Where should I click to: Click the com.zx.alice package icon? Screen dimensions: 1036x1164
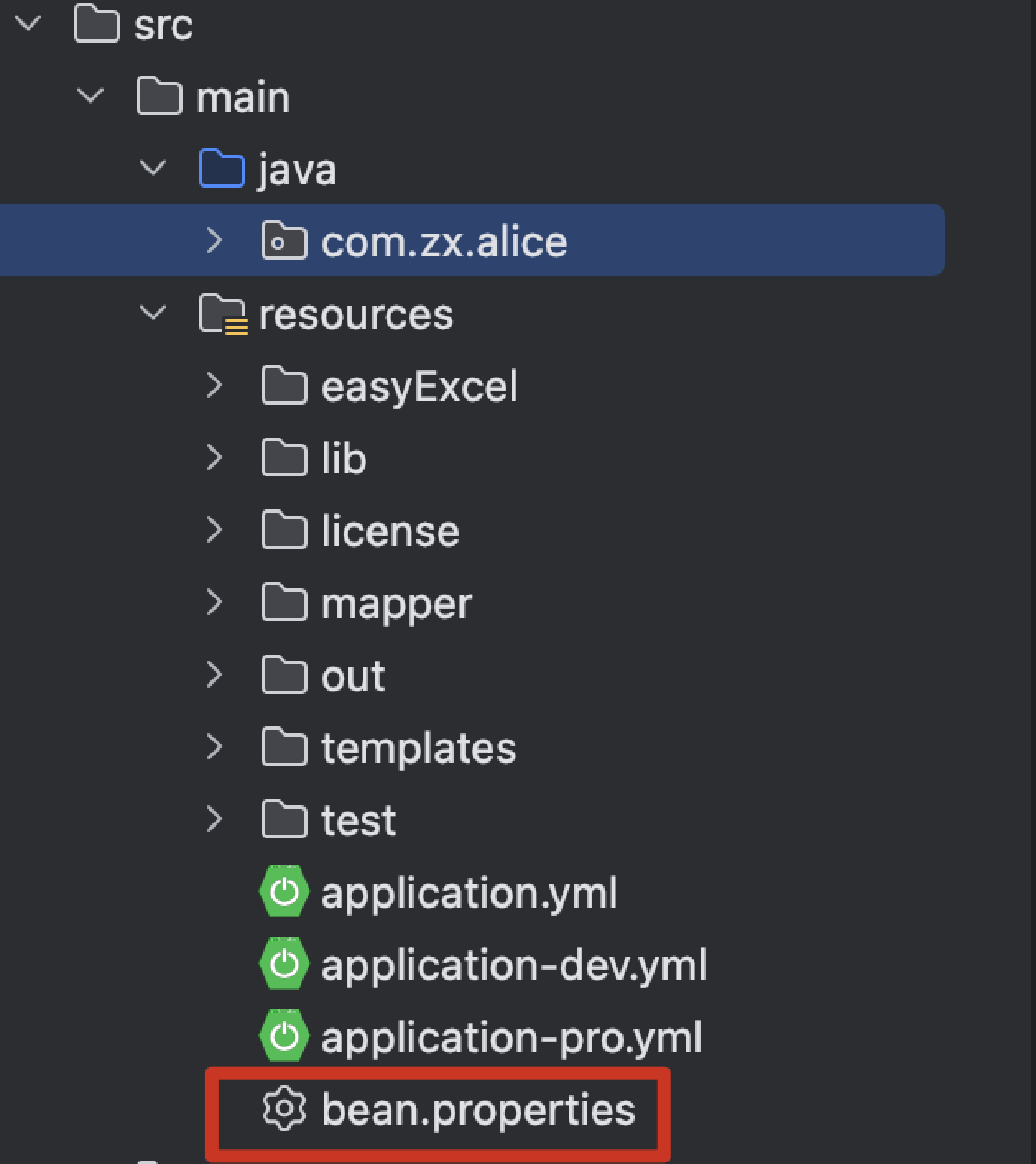pyautogui.click(x=284, y=241)
